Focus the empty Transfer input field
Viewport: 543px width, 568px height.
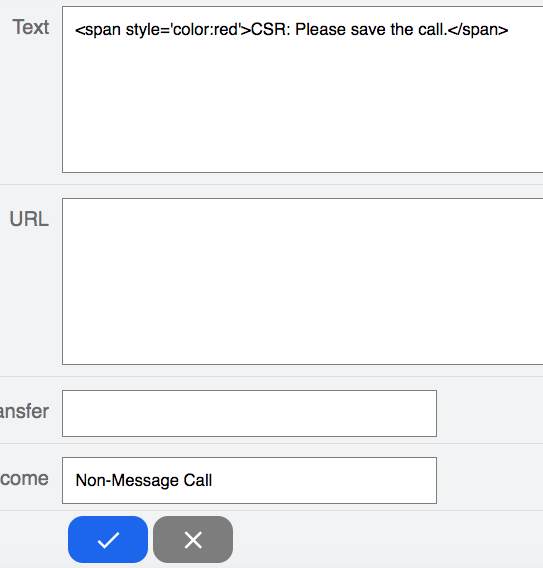pyautogui.click(x=250, y=413)
